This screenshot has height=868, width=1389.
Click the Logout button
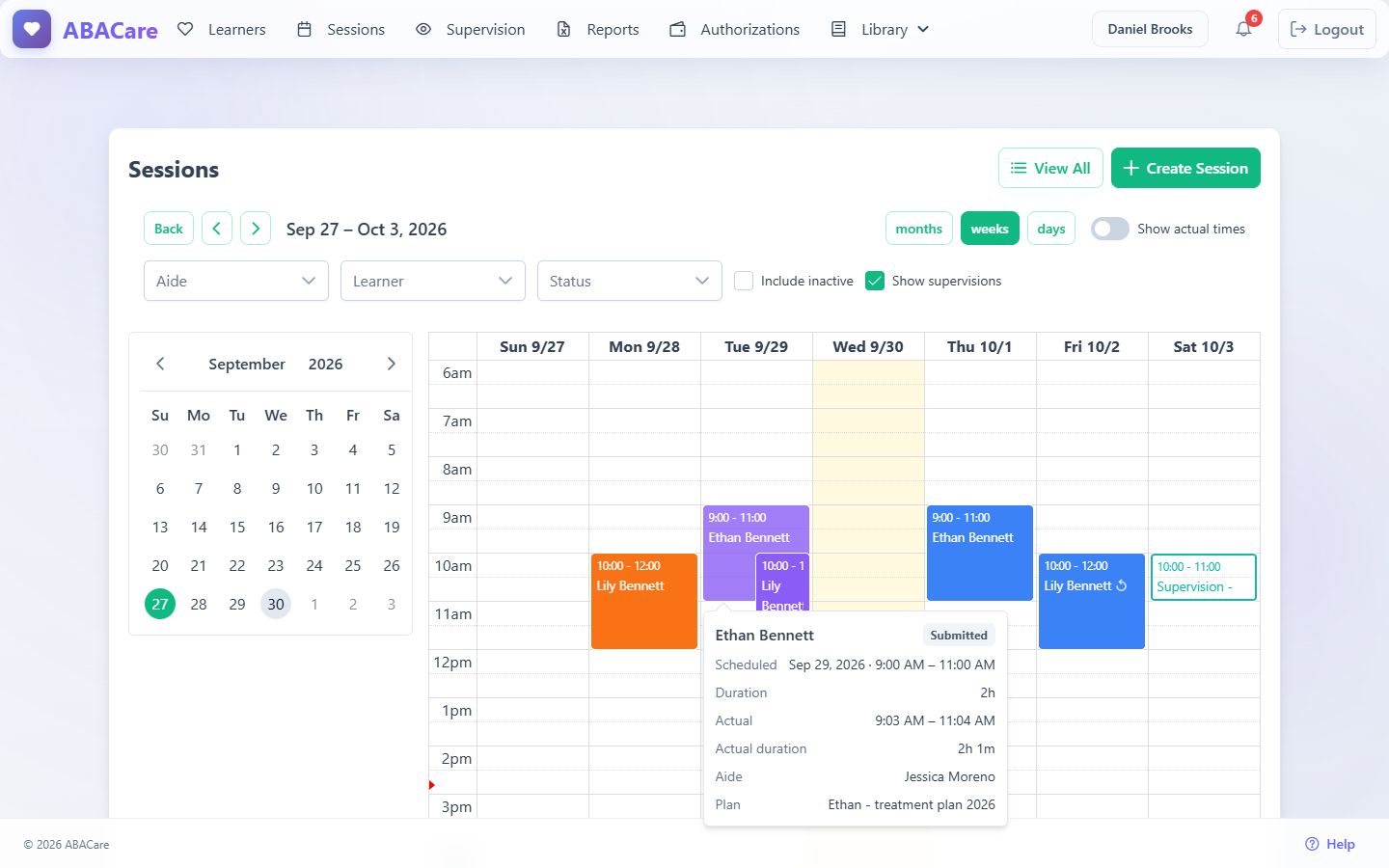1327,29
